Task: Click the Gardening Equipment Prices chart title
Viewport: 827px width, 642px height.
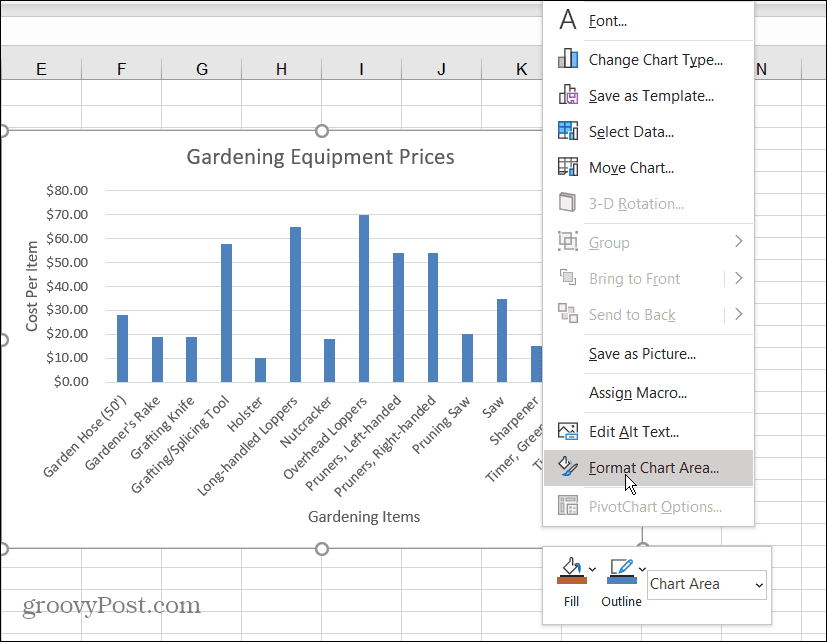Action: pos(320,157)
